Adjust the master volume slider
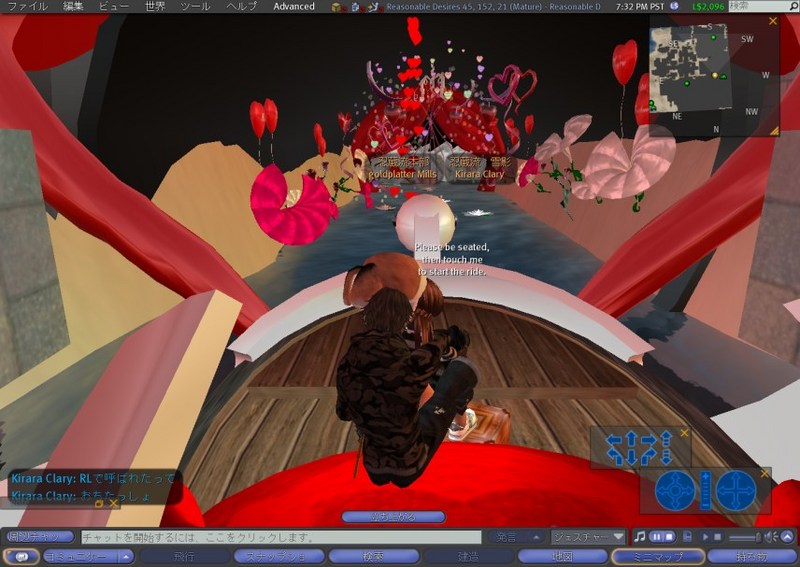Viewport: 800px width, 567px height. click(x=745, y=537)
